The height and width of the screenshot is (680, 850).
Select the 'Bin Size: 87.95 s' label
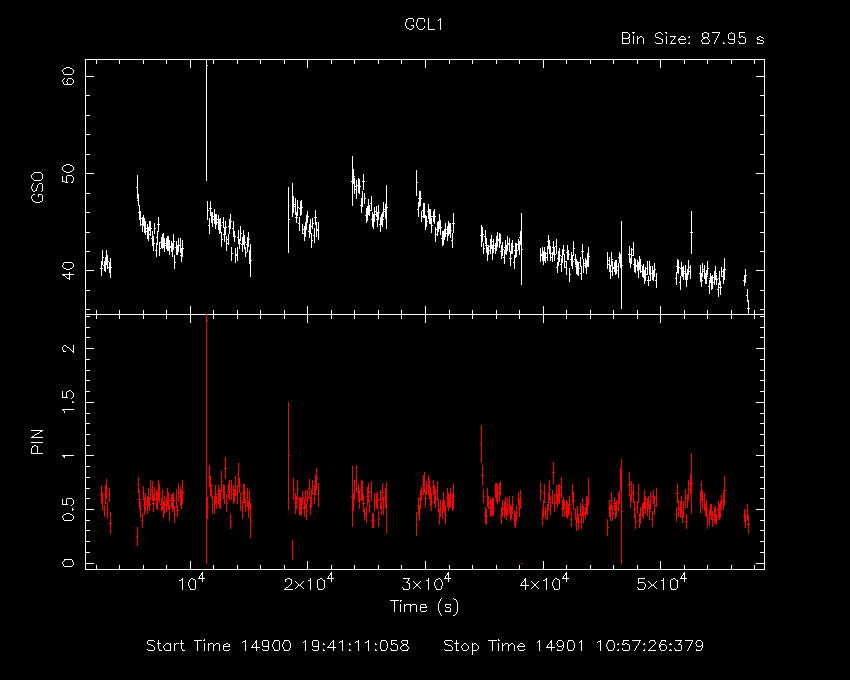click(x=692, y=39)
